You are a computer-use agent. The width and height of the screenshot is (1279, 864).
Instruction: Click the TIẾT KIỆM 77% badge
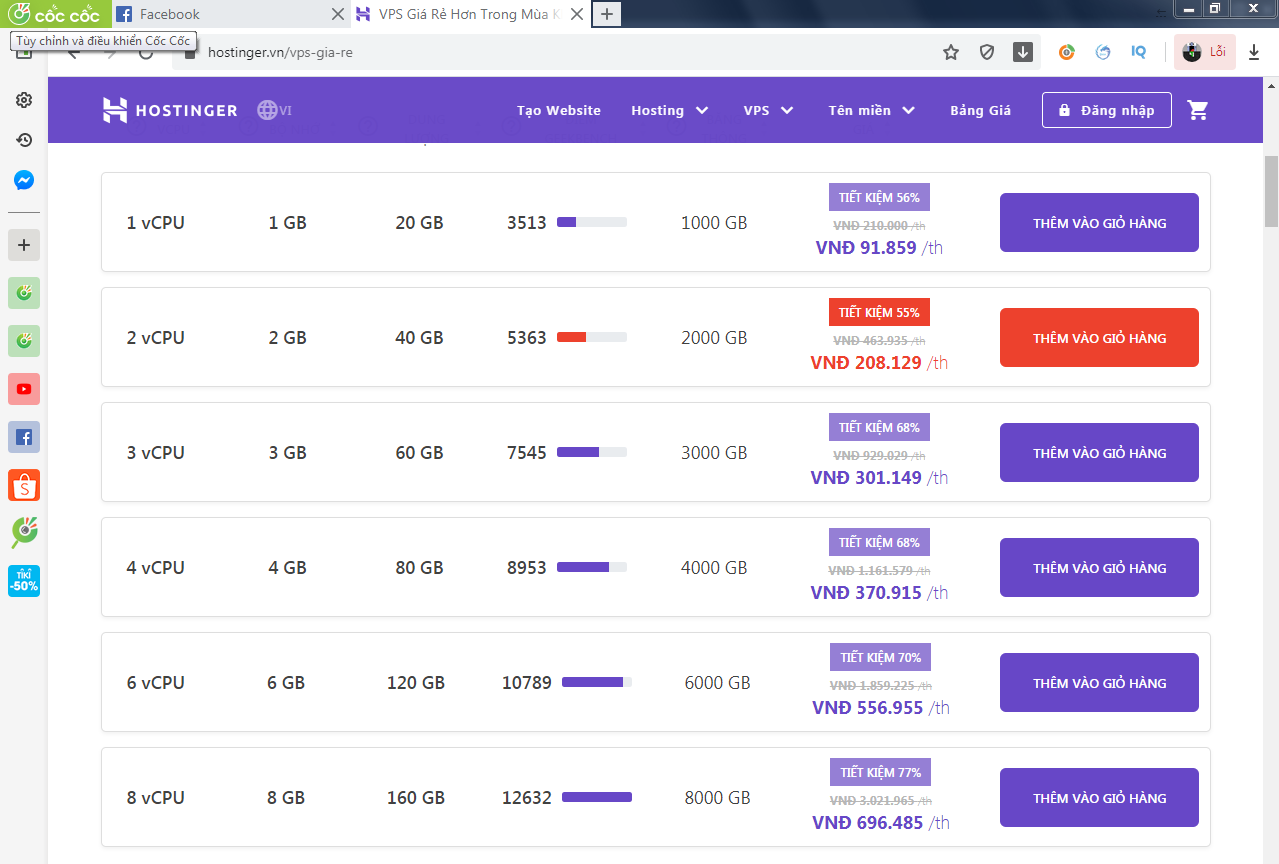point(880,772)
